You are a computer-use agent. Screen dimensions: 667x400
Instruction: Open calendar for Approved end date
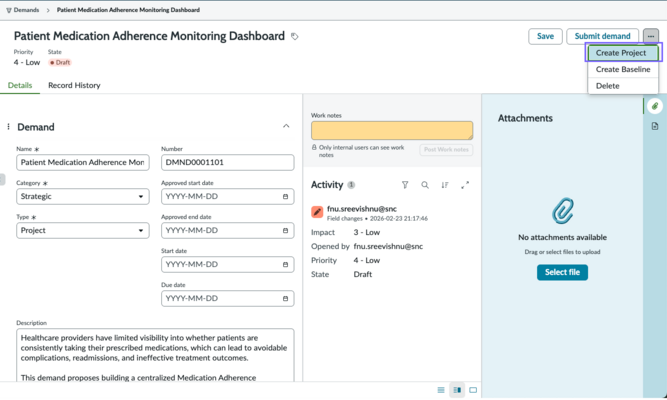coord(285,231)
